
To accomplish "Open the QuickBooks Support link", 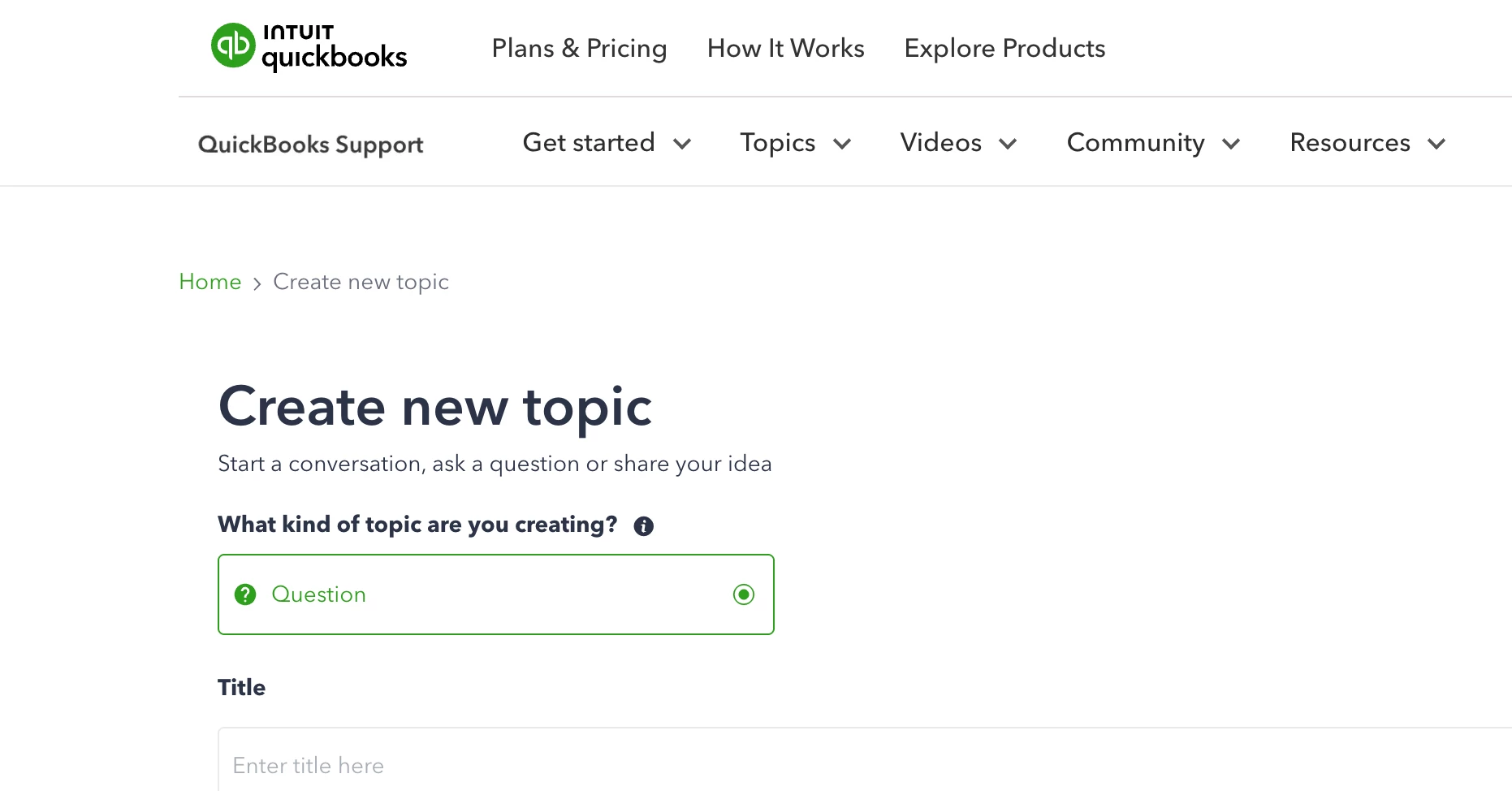I will point(311,145).
